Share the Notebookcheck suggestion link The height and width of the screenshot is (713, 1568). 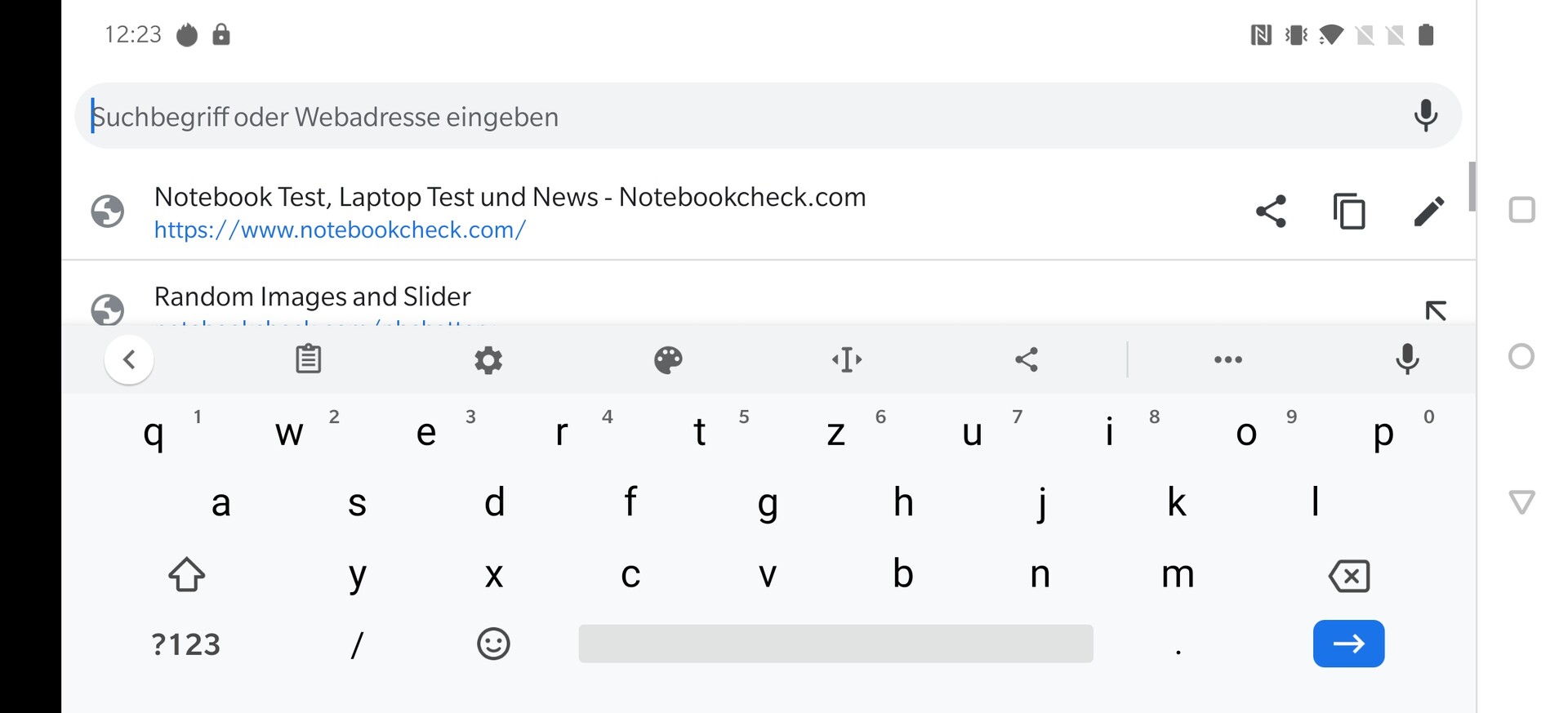coord(1271,212)
